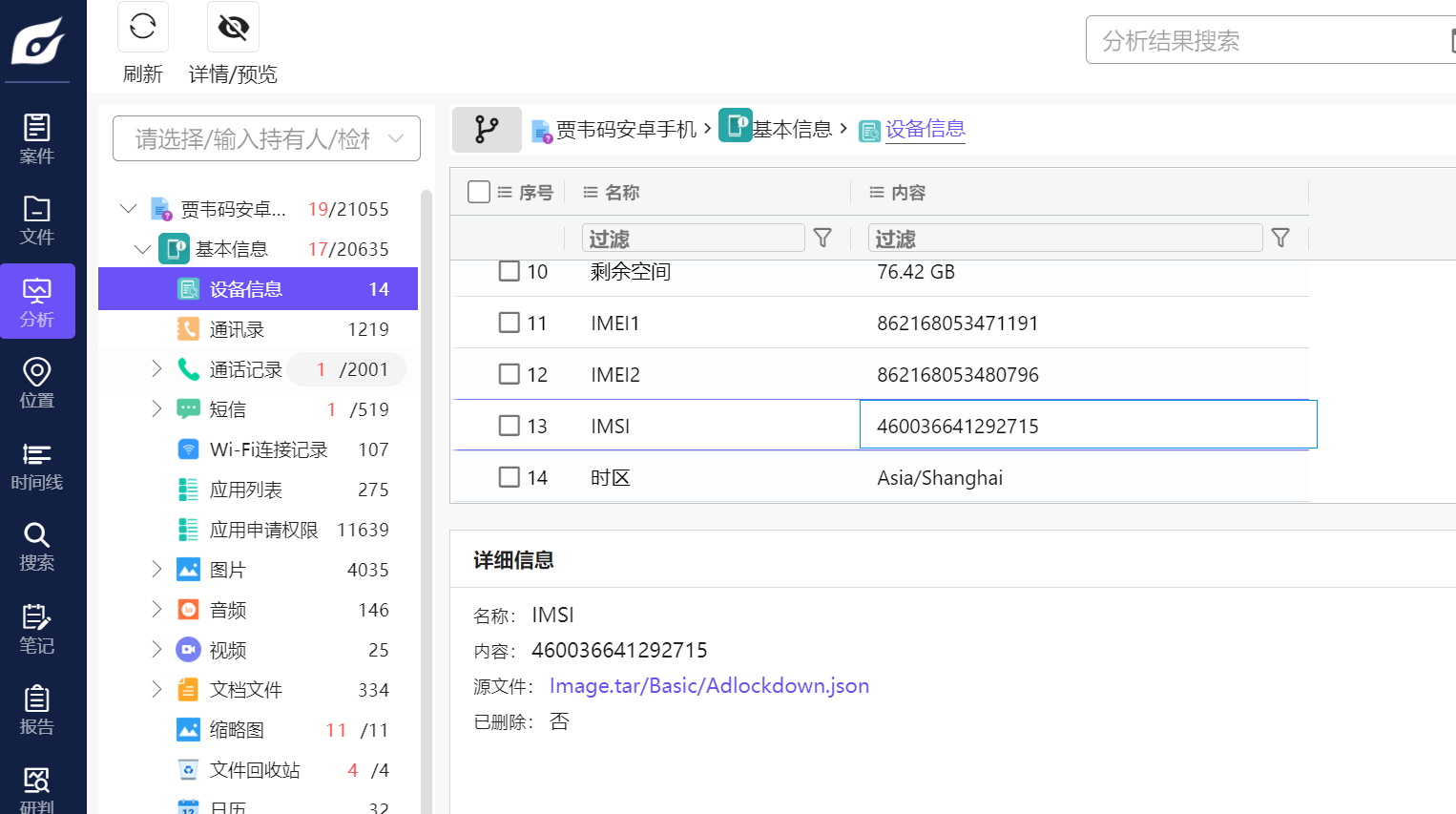Screen dimensions: 1456x814
Task: Open the 时间线 (Timeline) sidebar view
Action: coord(37,465)
